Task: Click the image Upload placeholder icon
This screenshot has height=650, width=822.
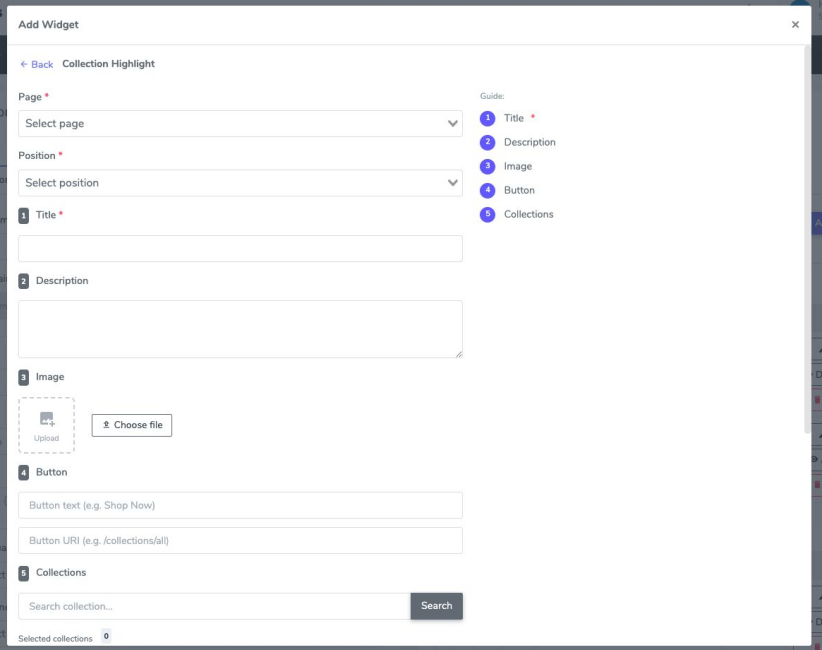Action: pyautogui.click(x=47, y=419)
